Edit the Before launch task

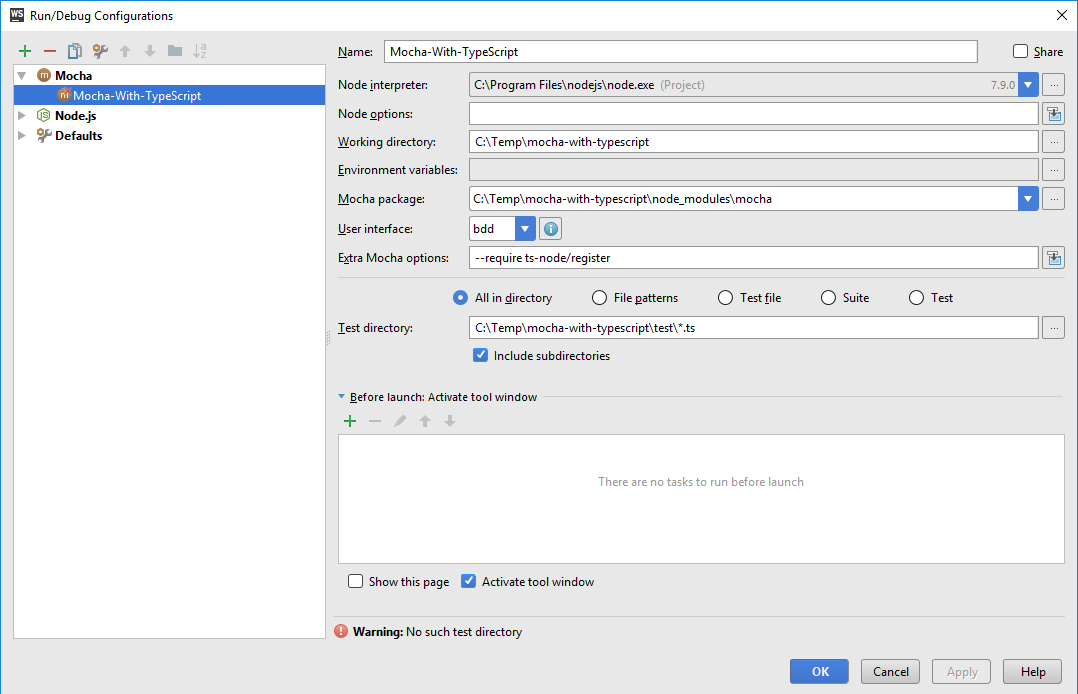click(x=399, y=421)
